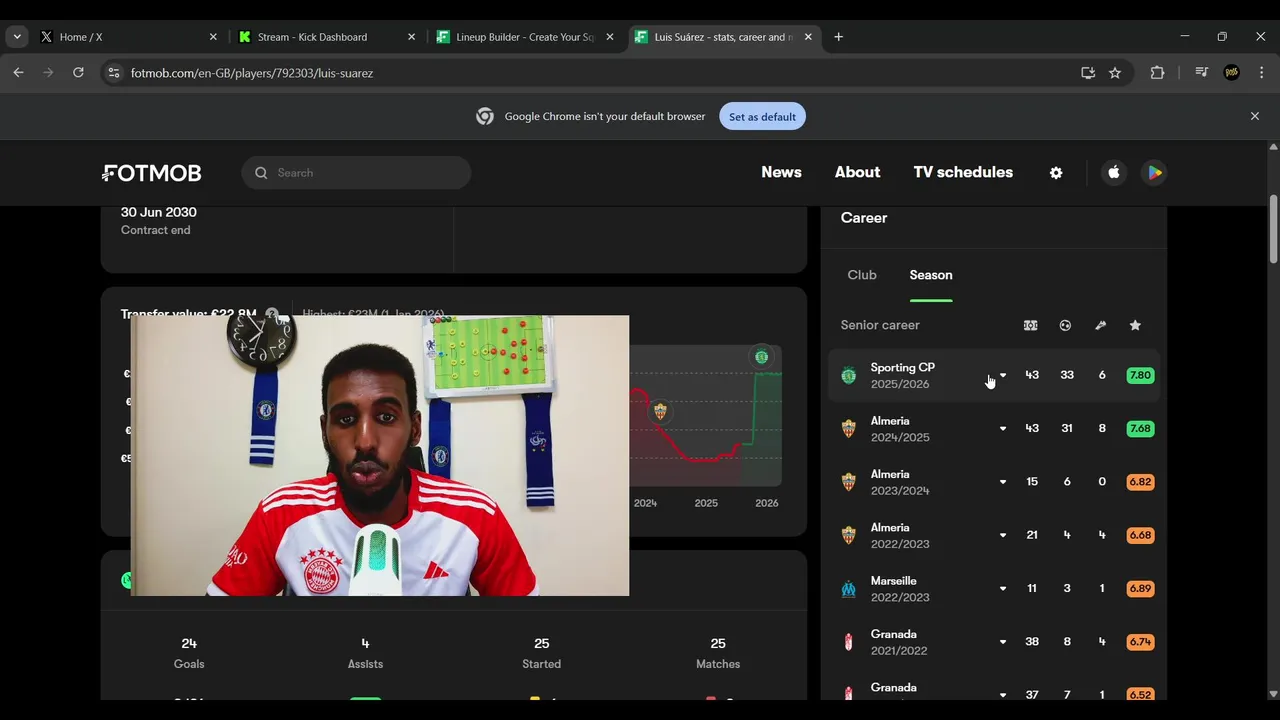Open Chrome three-dot menu

point(1261,73)
